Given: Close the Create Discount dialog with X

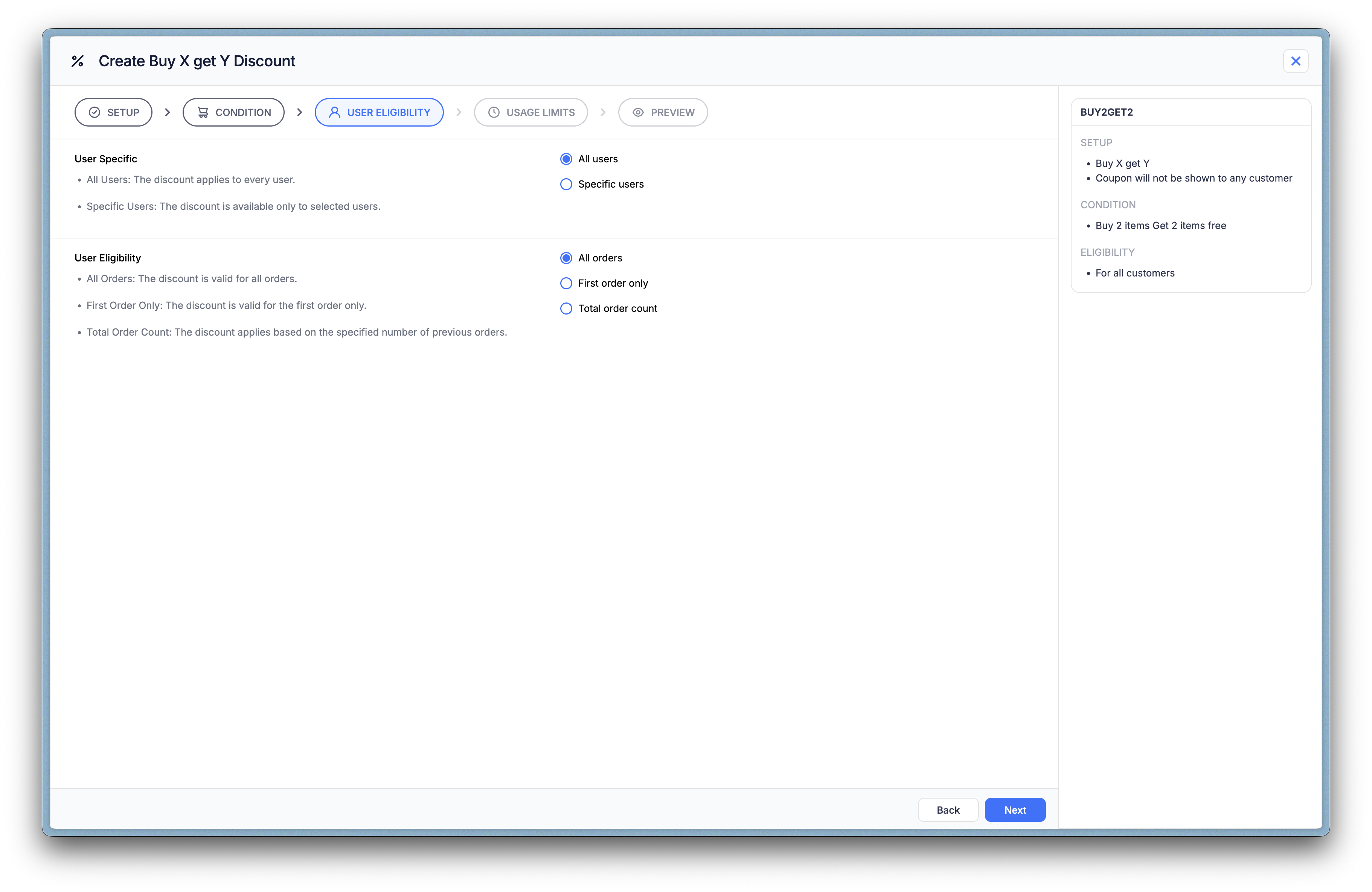Looking at the screenshot, I should pos(1295,61).
